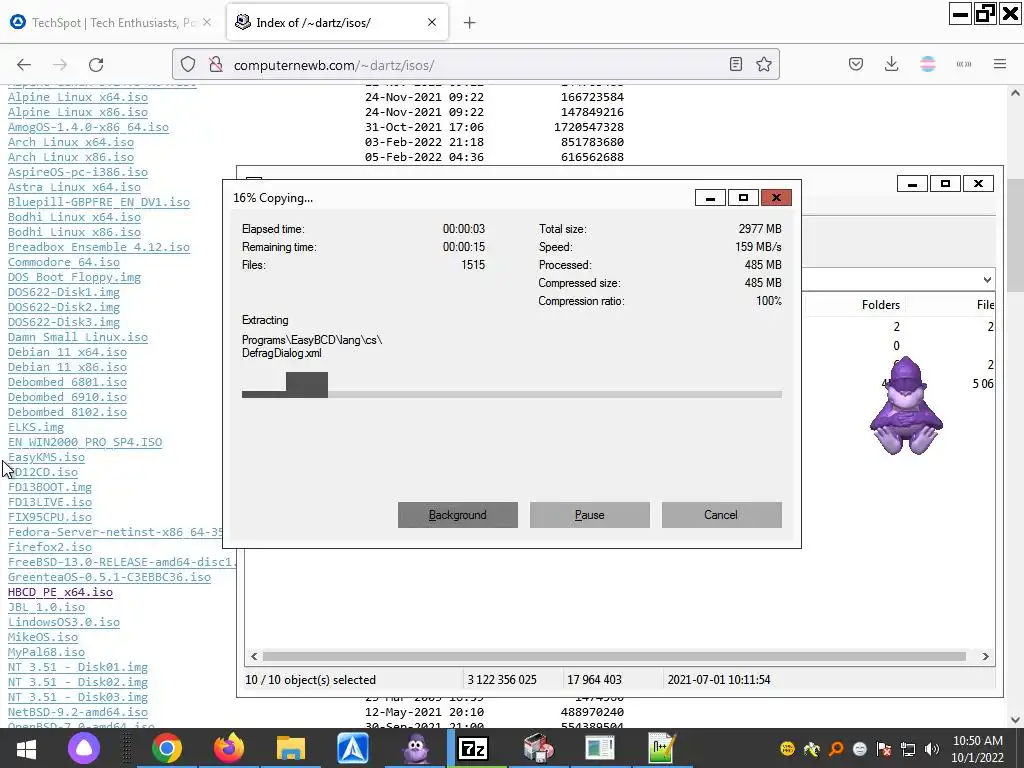Open the blue arrow app on taskbar
Screen dimensions: 1024x768
tap(353, 748)
